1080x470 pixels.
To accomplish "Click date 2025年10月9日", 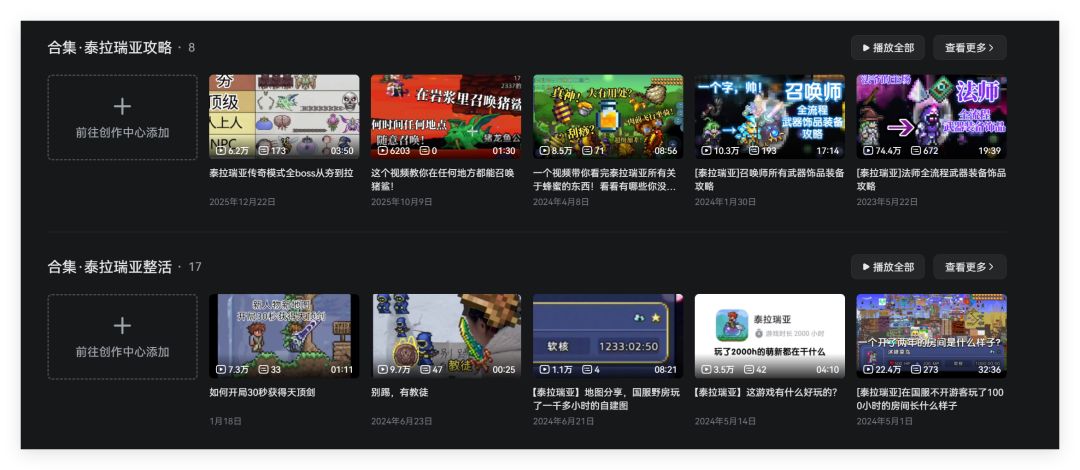I will click(402, 202).
